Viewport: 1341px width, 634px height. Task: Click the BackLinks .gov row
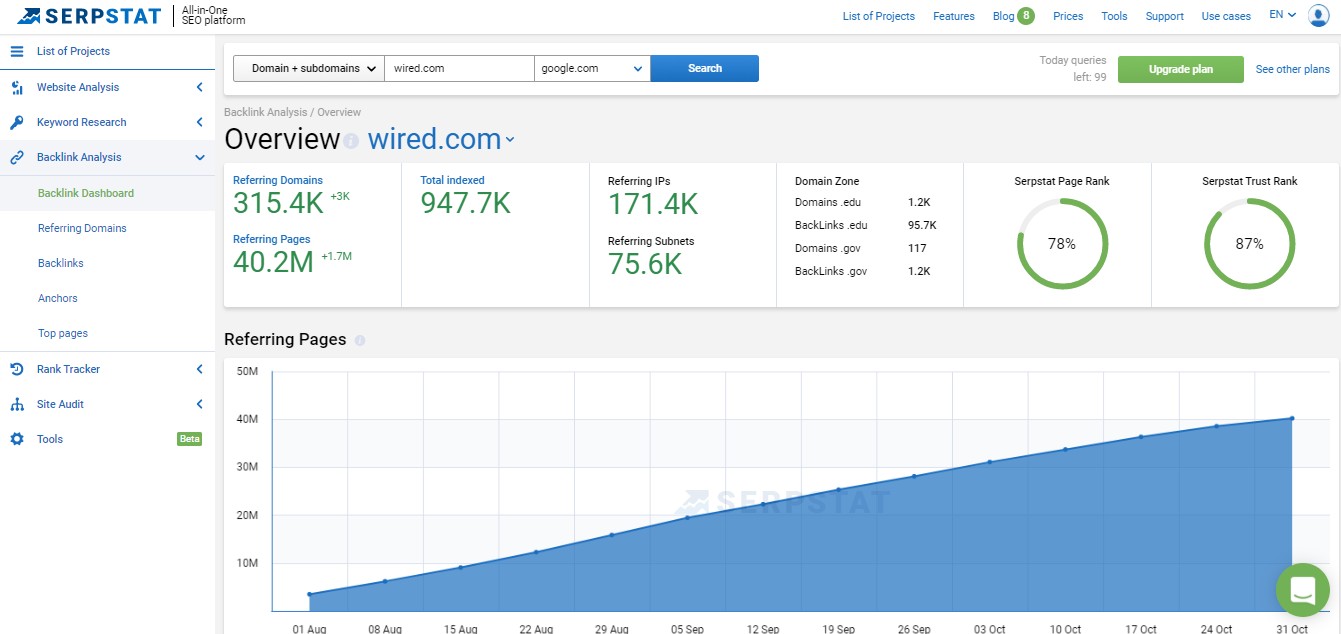(863, 271)
